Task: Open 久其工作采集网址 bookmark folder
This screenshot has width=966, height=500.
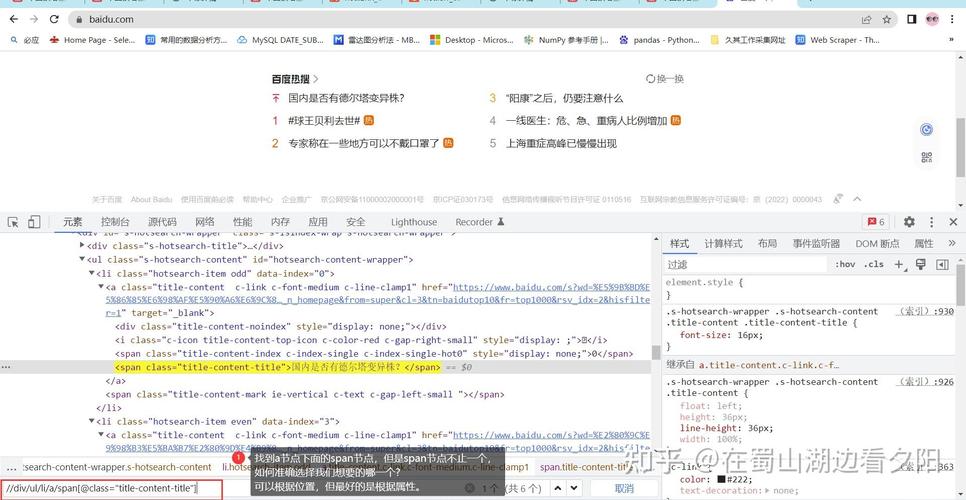Action: (748, 40)
